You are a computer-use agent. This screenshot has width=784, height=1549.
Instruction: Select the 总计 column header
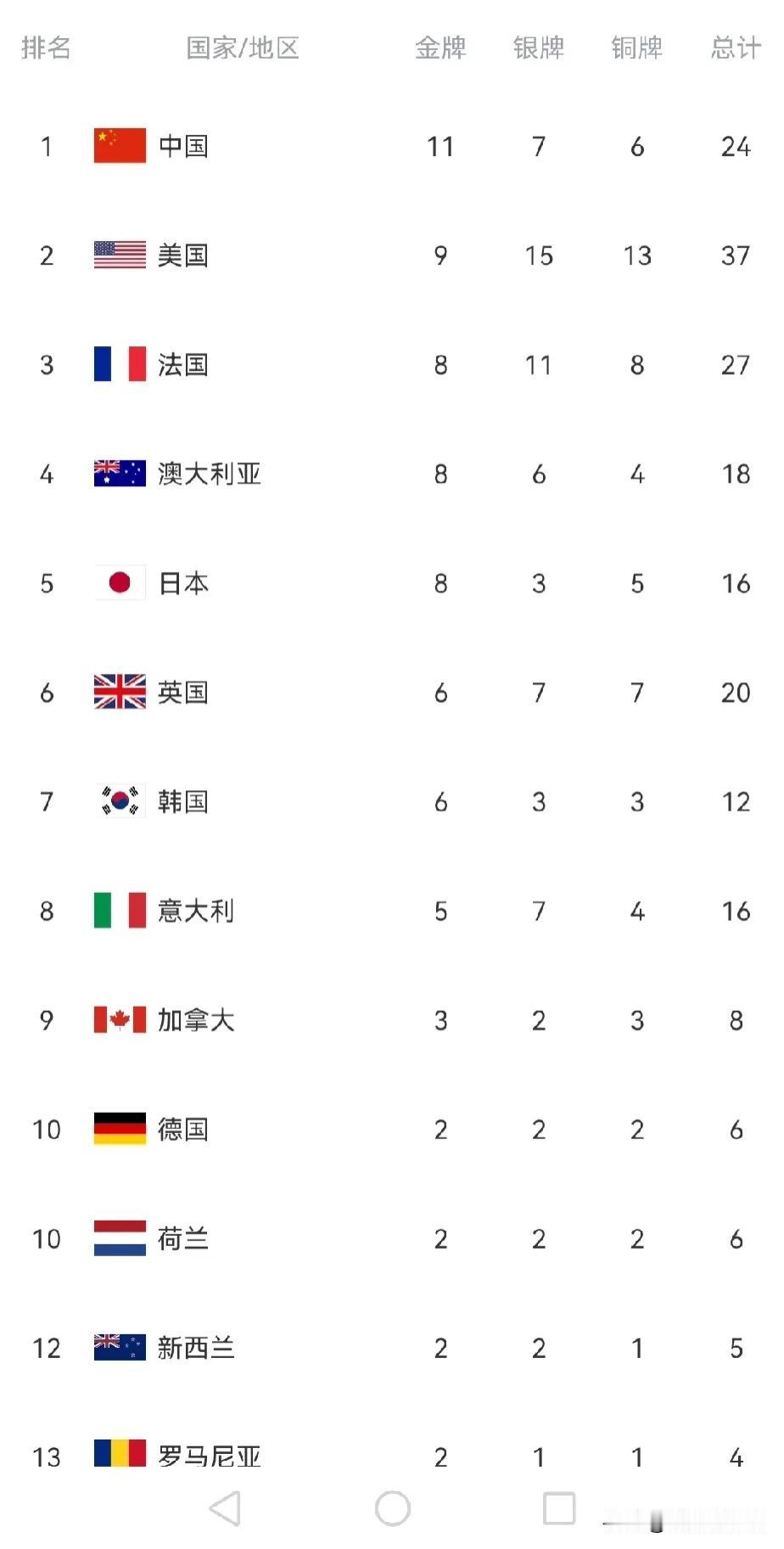(x=736, y=48)
